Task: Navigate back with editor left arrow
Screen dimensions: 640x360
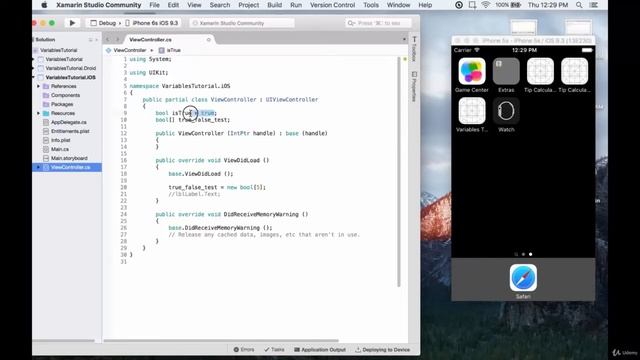Action: 108,40
